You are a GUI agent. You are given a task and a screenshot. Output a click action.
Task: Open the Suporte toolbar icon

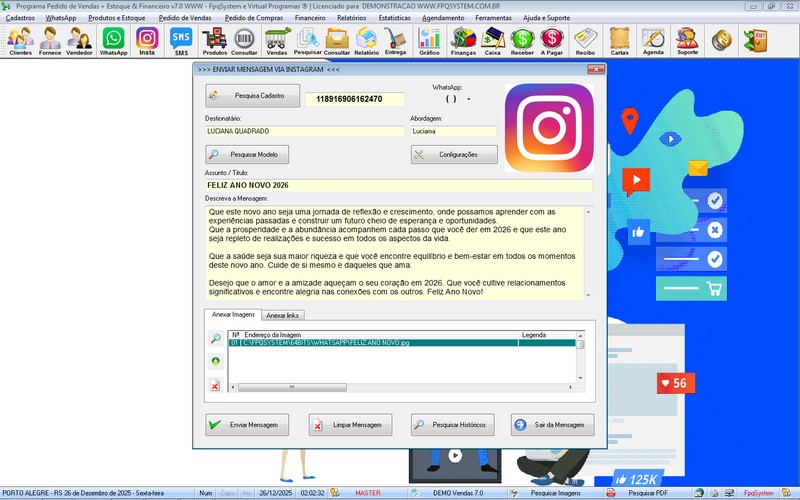coord(687,41)
